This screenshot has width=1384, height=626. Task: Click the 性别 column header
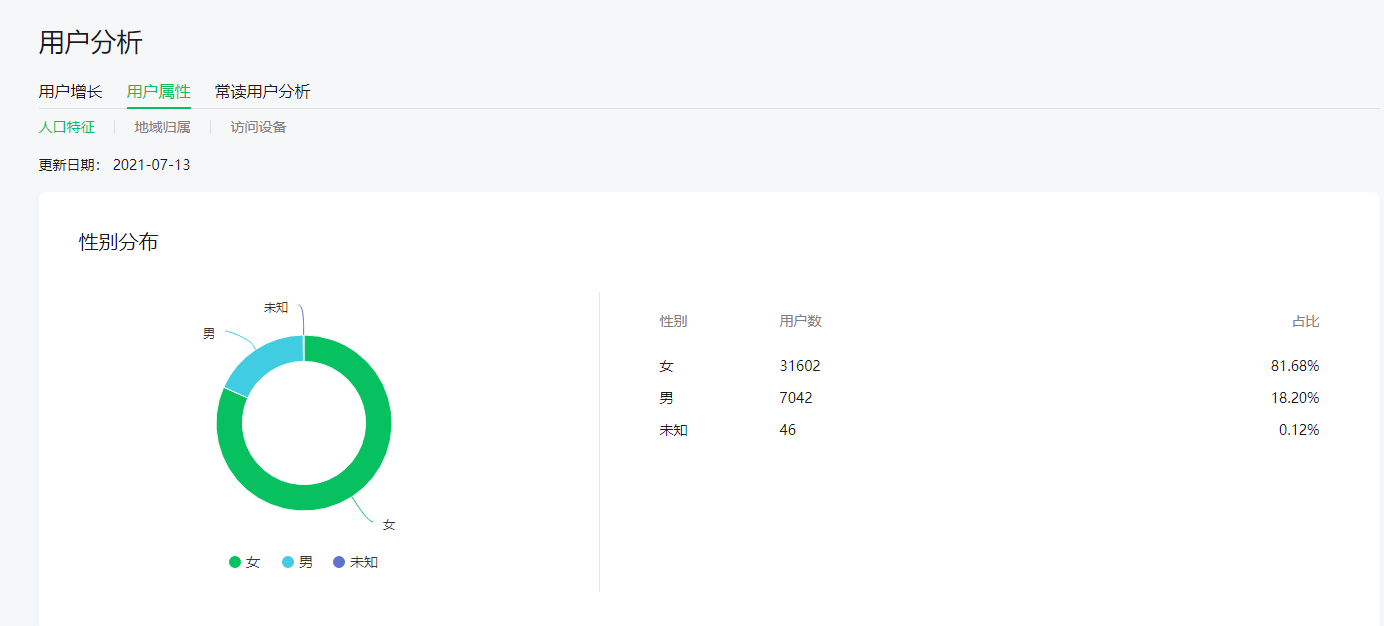pos(673,321)
